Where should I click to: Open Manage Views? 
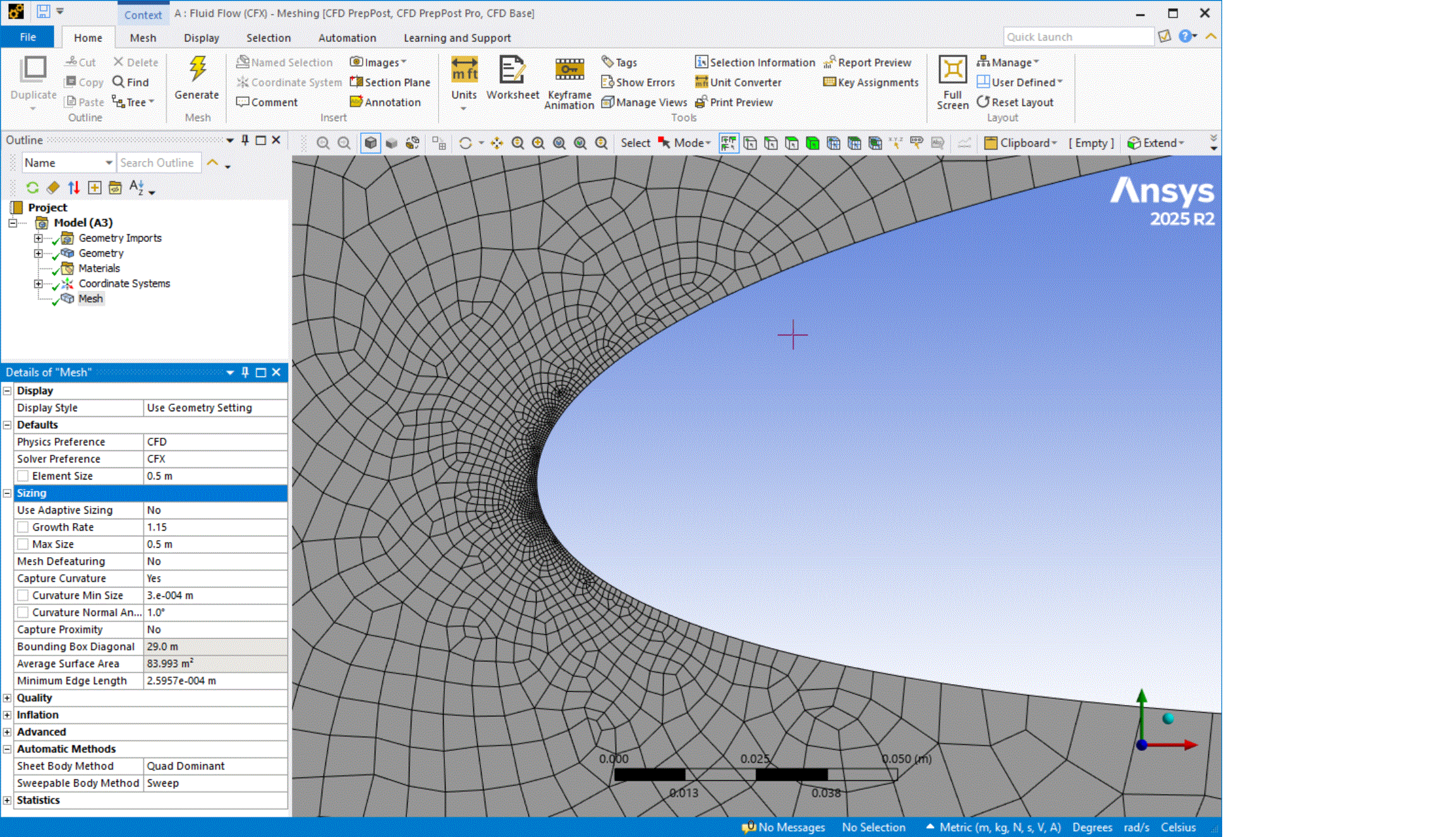coord(644,102)
